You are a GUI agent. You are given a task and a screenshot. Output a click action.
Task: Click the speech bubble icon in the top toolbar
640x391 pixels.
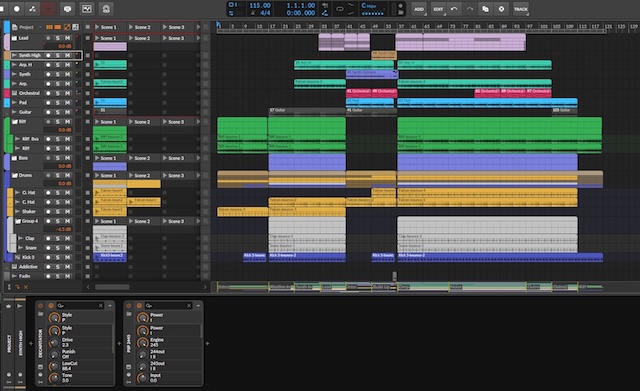67,9
